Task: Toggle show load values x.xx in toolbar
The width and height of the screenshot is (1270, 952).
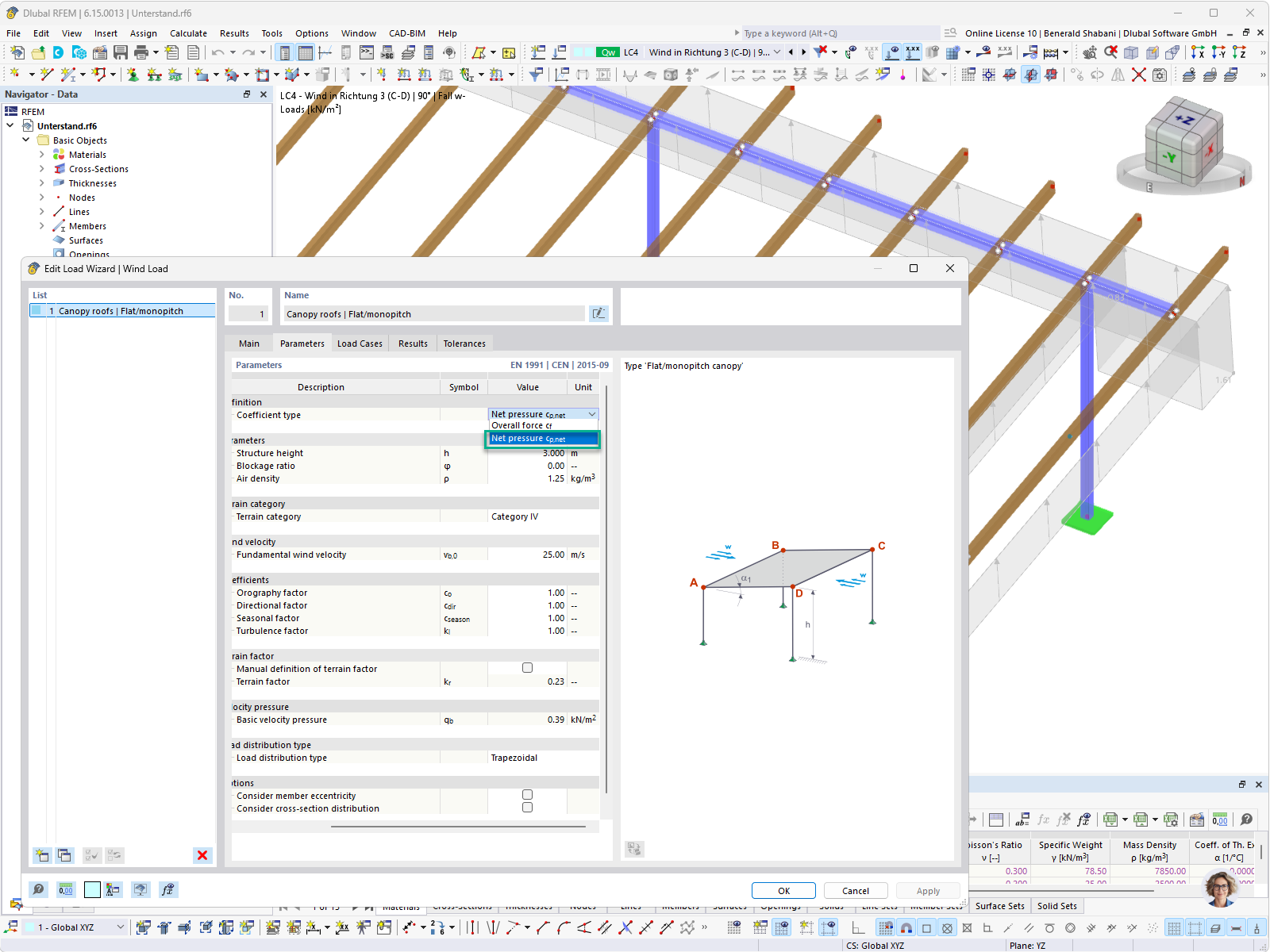Action: 912,52
